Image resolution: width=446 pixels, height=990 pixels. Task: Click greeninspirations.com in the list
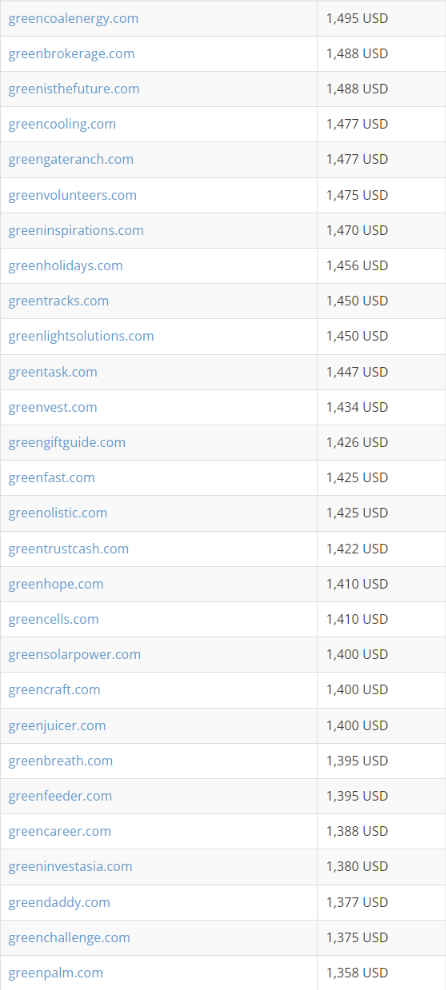click(76, 230)
